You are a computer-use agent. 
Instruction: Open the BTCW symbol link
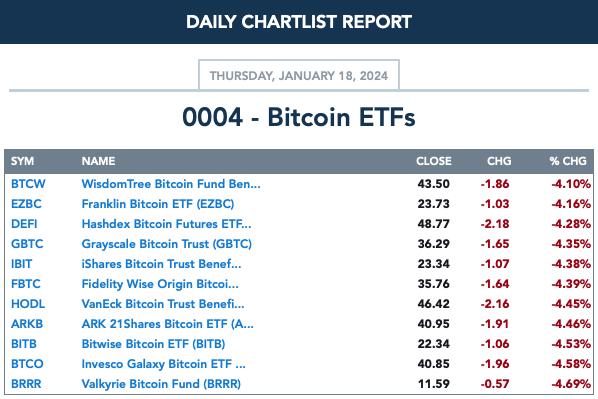28,184
